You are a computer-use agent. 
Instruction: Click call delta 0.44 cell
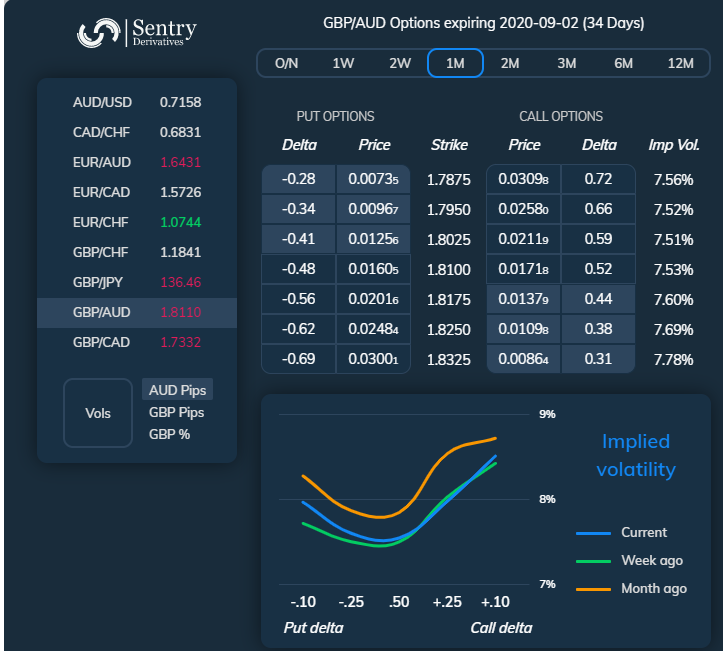tap(598, 299)
